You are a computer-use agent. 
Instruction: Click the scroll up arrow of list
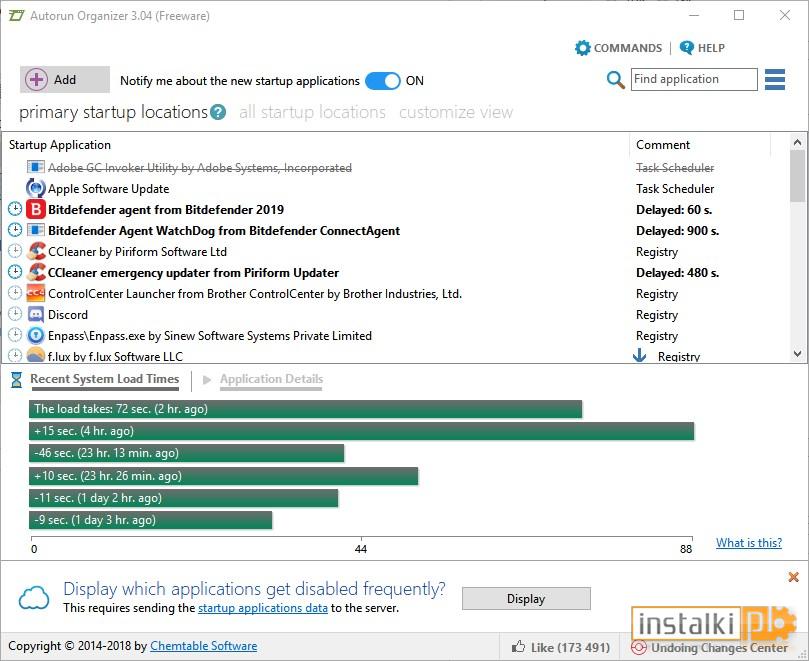tap(797, 142)
